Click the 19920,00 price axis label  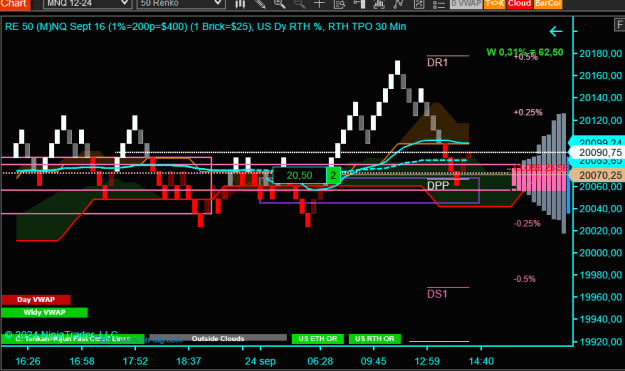pos(600,342)
